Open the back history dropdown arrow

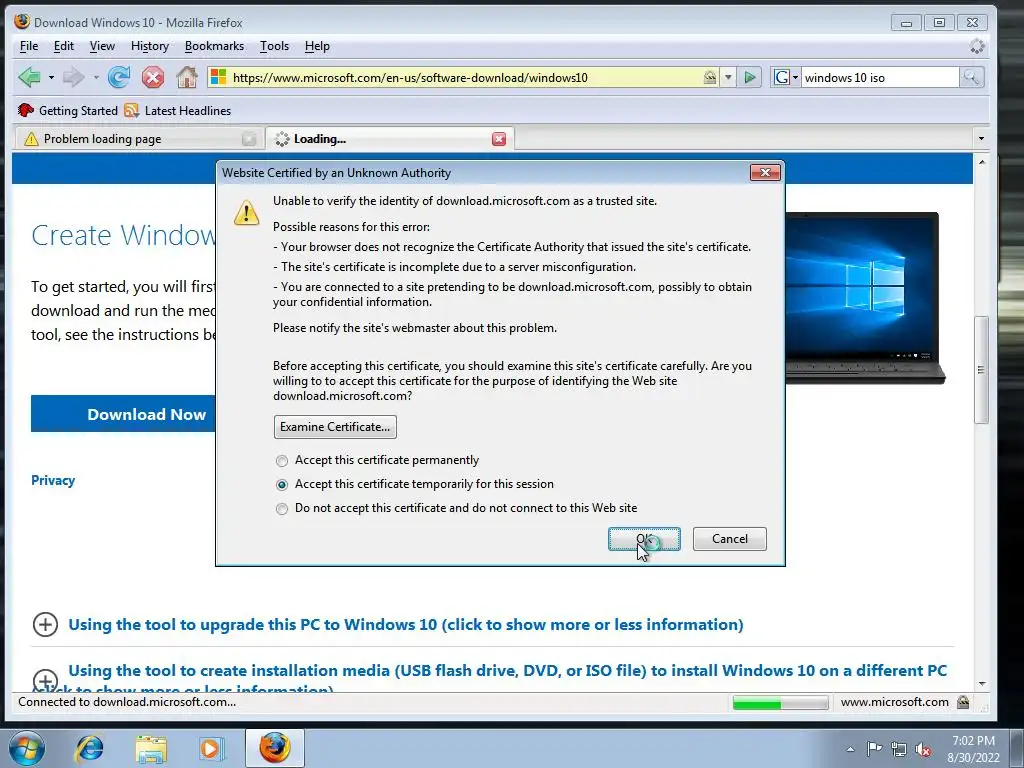[51, 78]
